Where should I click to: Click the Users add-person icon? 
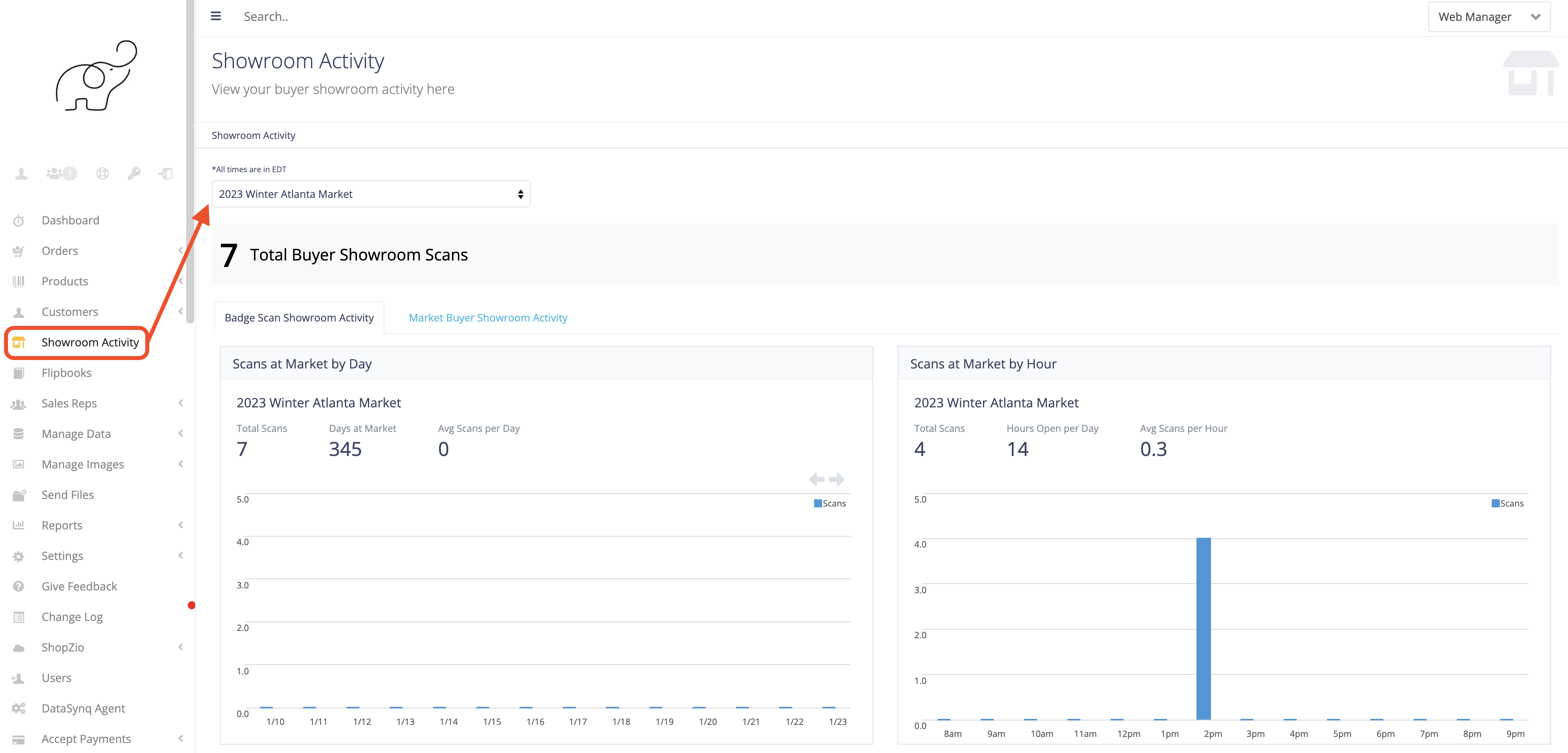(18, 678)
